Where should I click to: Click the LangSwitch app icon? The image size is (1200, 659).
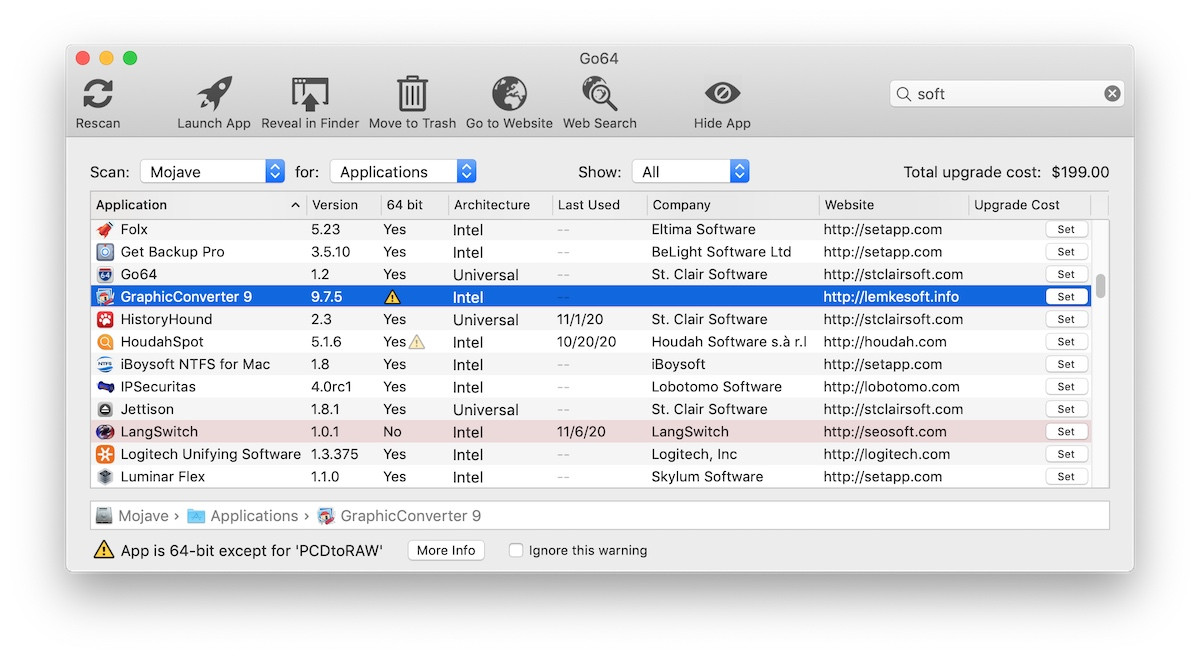tap(105, 432)
